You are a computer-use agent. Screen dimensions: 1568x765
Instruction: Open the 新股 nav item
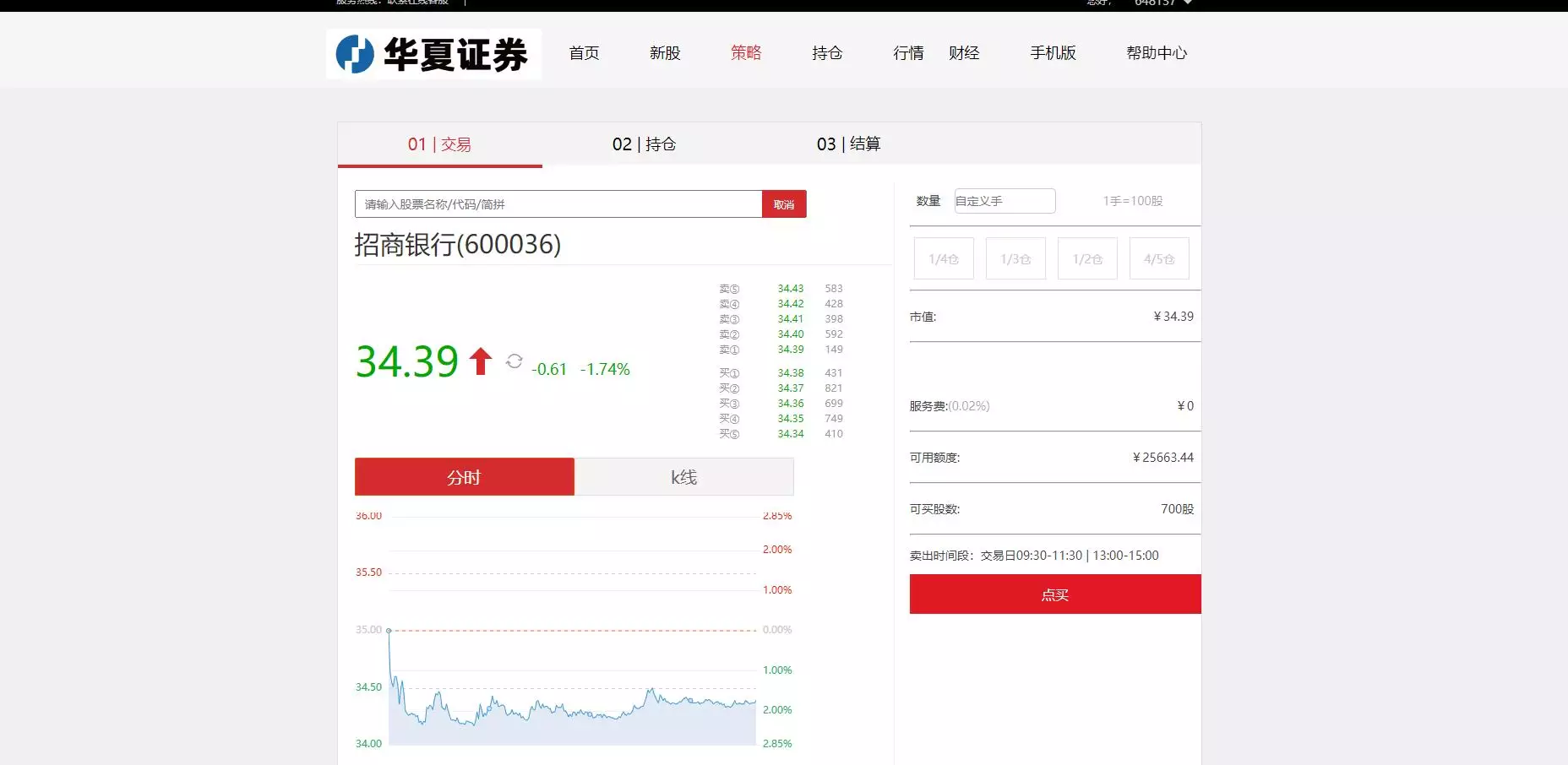tap(665, 53)
